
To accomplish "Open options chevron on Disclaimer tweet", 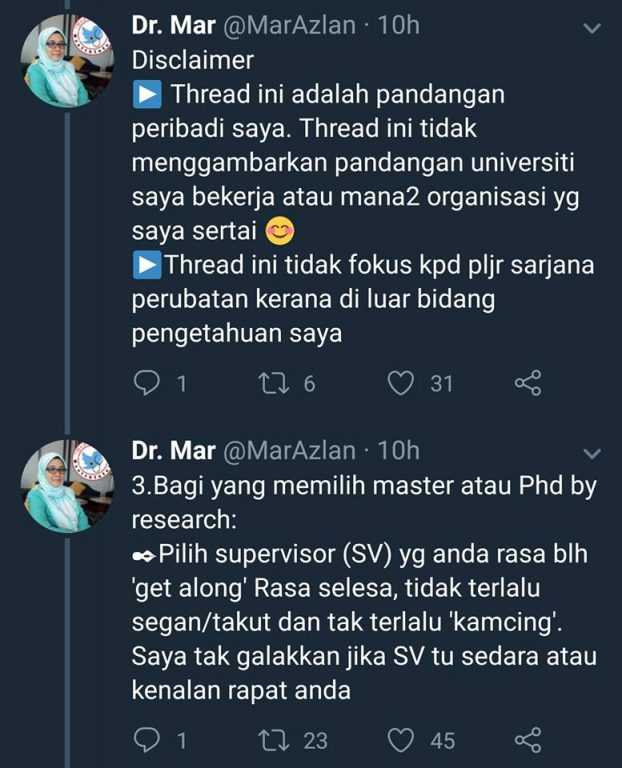I will click(x=592, y=29).
